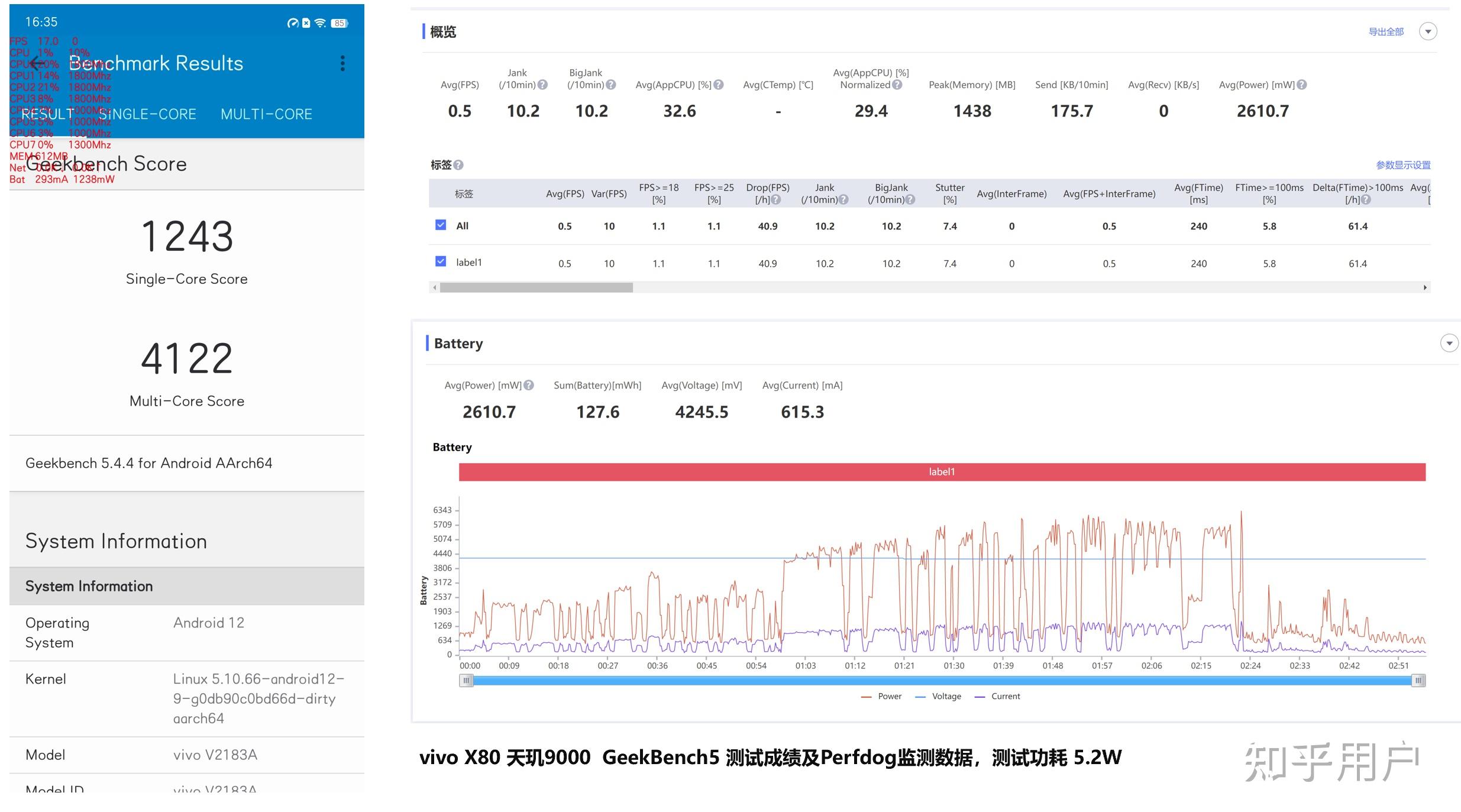Click help icon beside 标签 heading
This screenshot has height=812, width=1461.
[458, 165]
